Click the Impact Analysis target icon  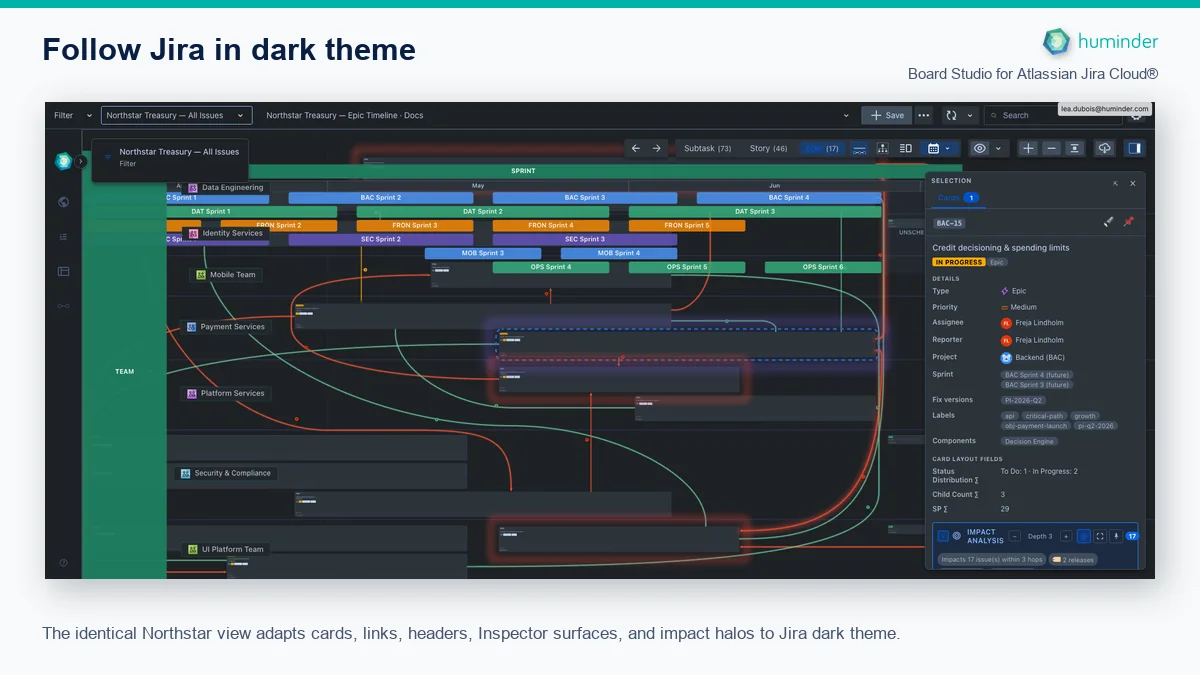tap(957, 536)
